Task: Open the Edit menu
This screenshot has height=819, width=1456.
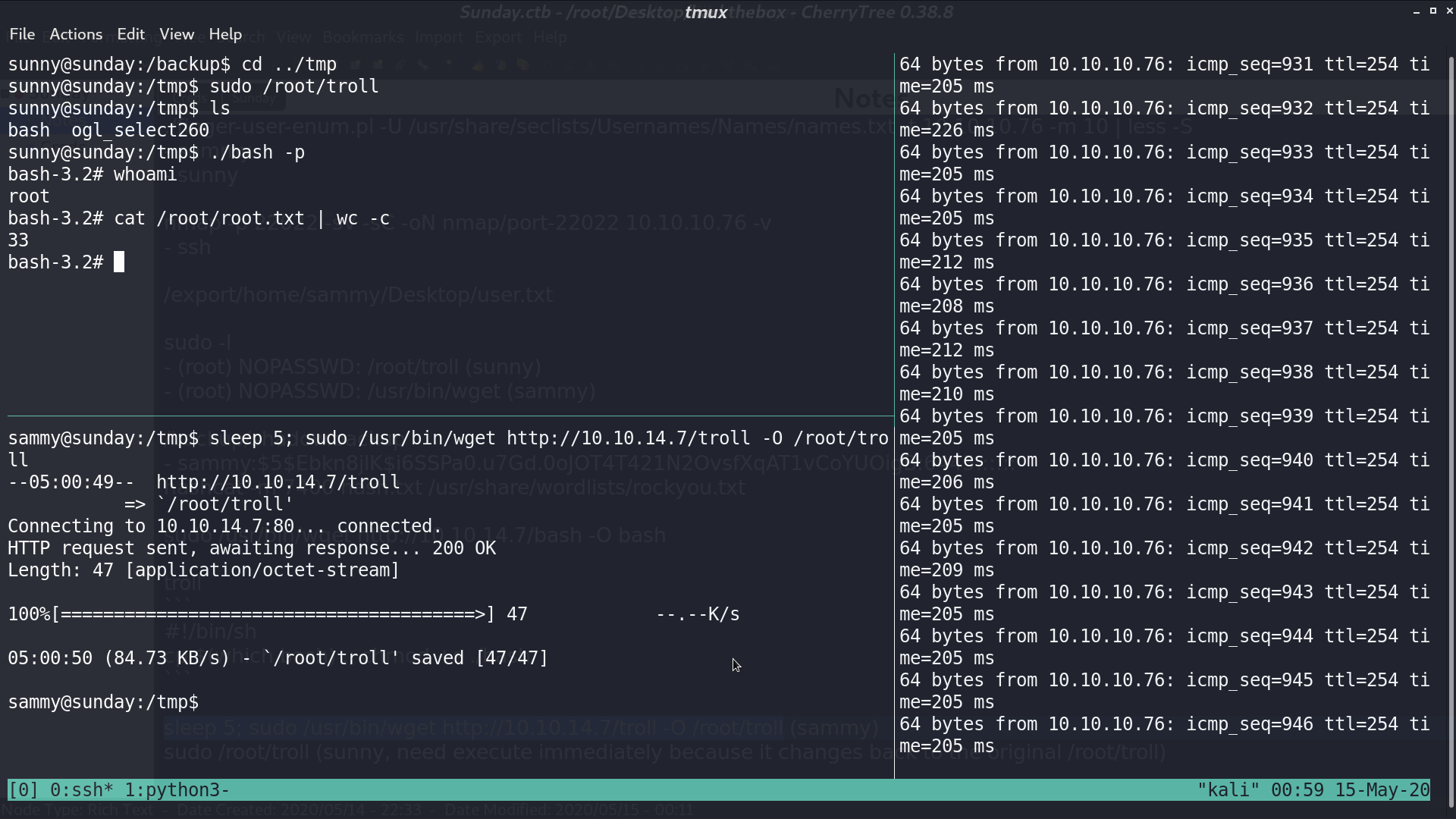Action: click(130, 34)
